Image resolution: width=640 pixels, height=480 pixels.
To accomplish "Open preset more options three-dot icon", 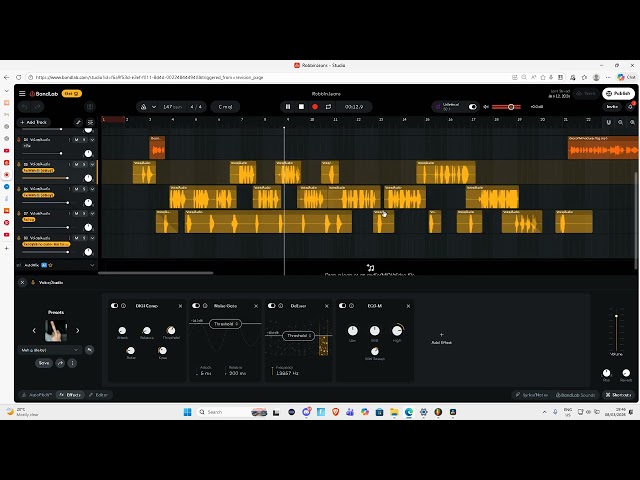I will [x=72, y=363].
